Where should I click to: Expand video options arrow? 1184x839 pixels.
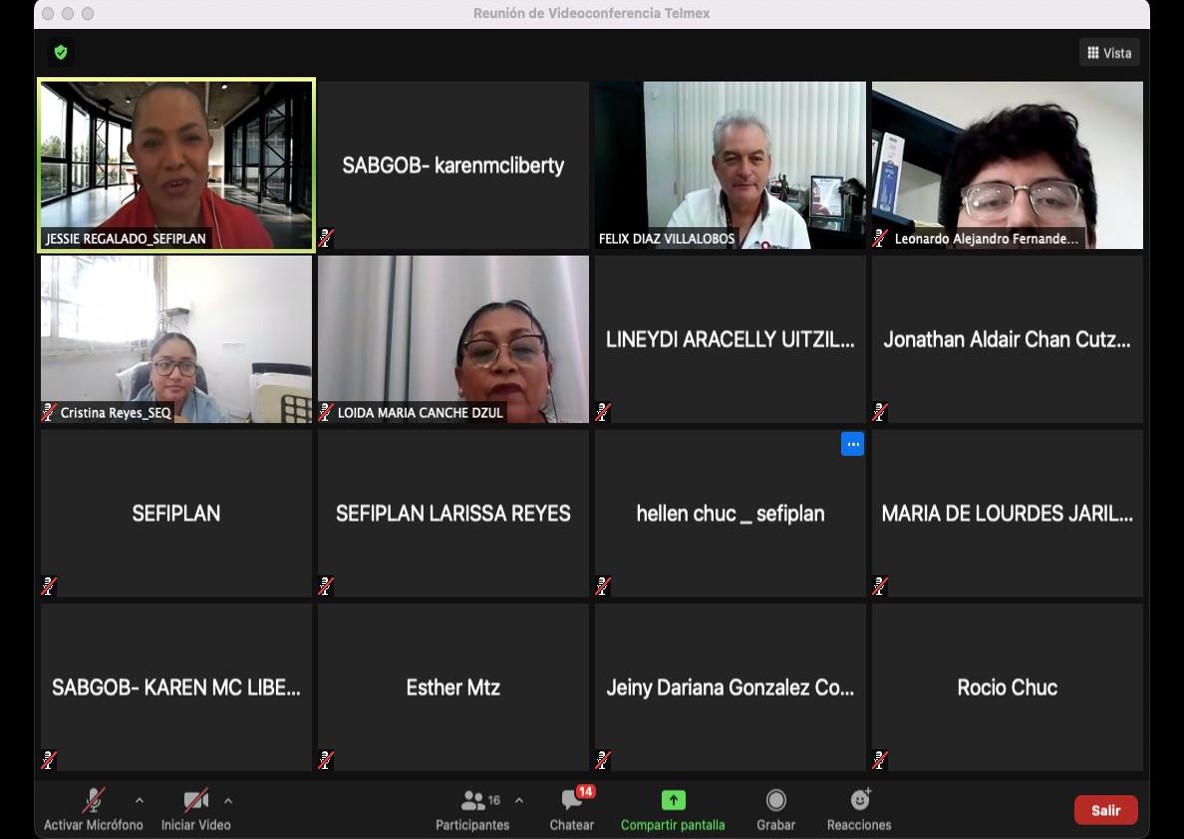point(228,800)
